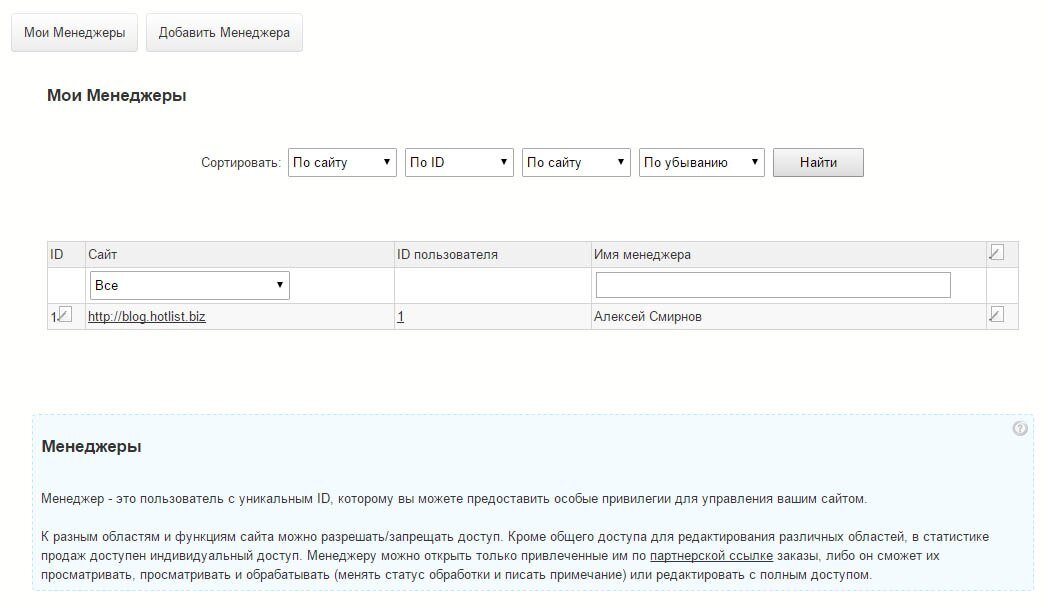
Task: Click the Сайт column header
Action: click(x=103, y=255)
